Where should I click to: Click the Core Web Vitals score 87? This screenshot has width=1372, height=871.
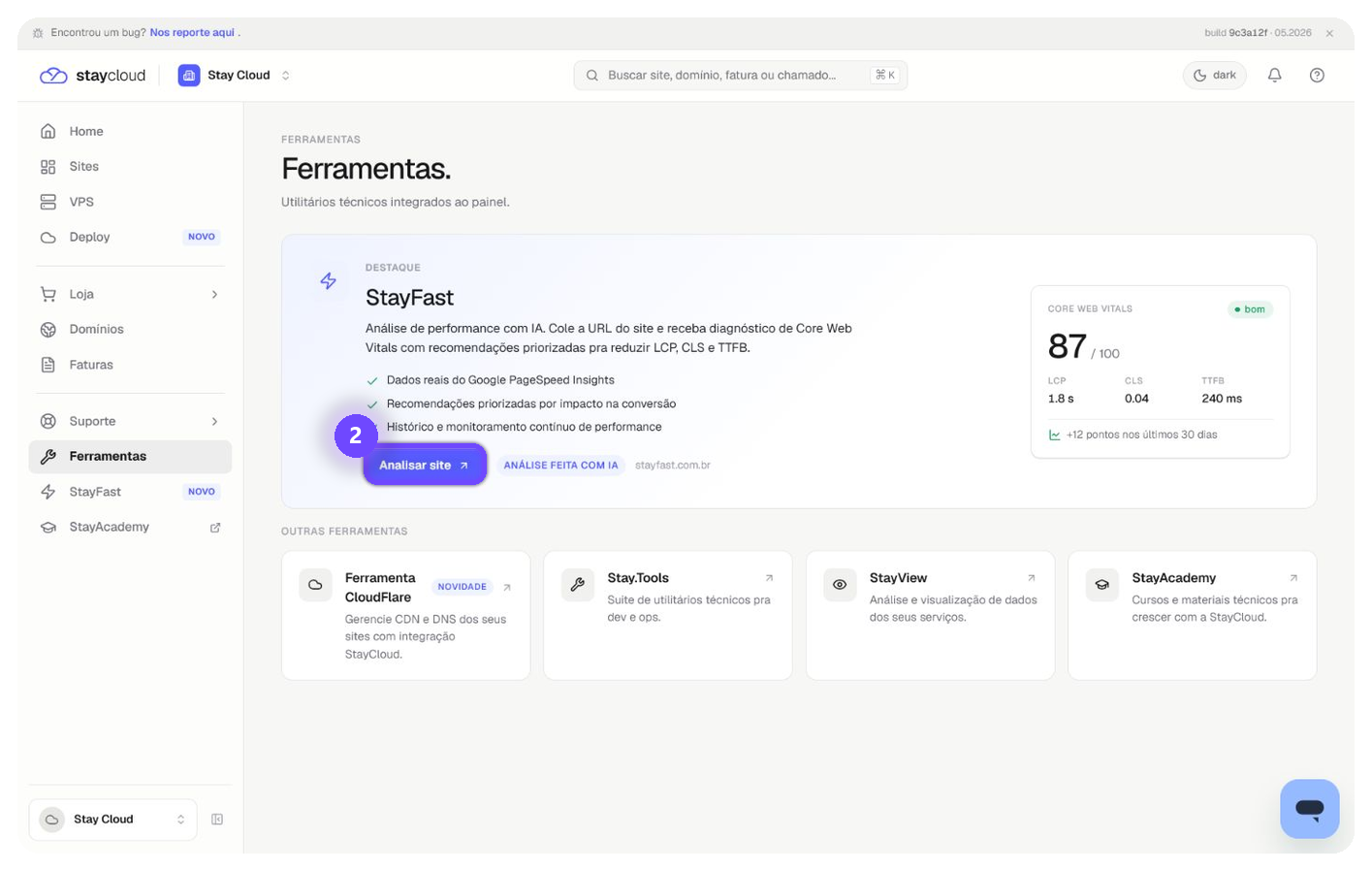pyautogui.click(x=1067, y=346)
